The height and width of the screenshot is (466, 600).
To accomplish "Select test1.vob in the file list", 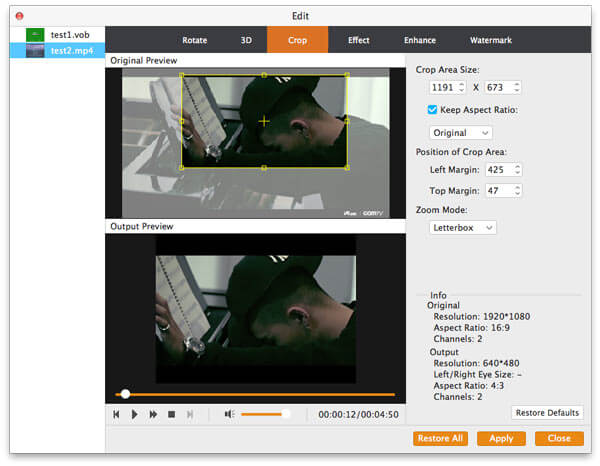I will coord(57,35).
